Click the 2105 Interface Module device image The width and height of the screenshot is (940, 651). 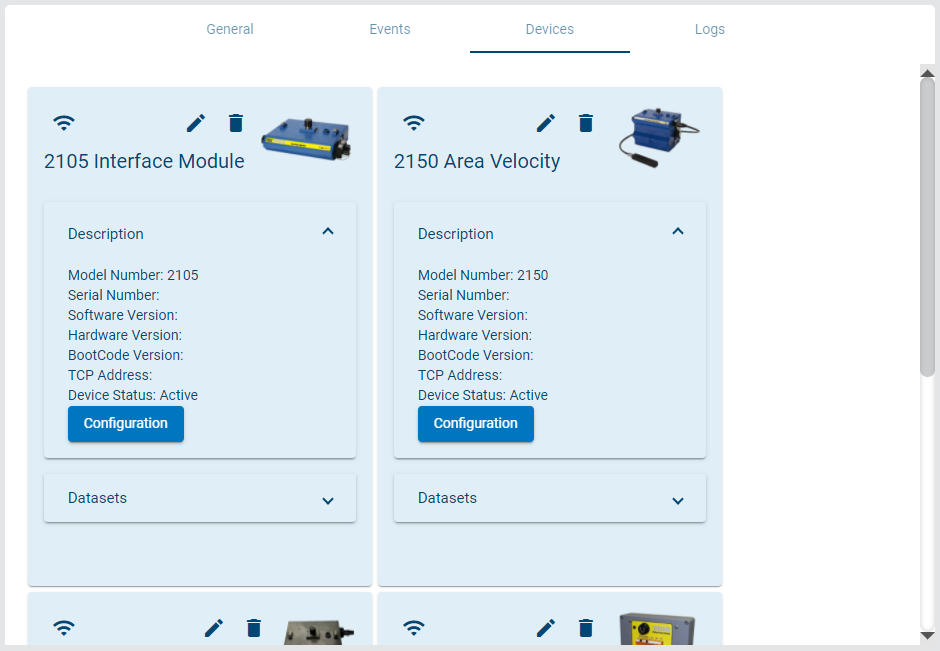click(x=306, y=139)
